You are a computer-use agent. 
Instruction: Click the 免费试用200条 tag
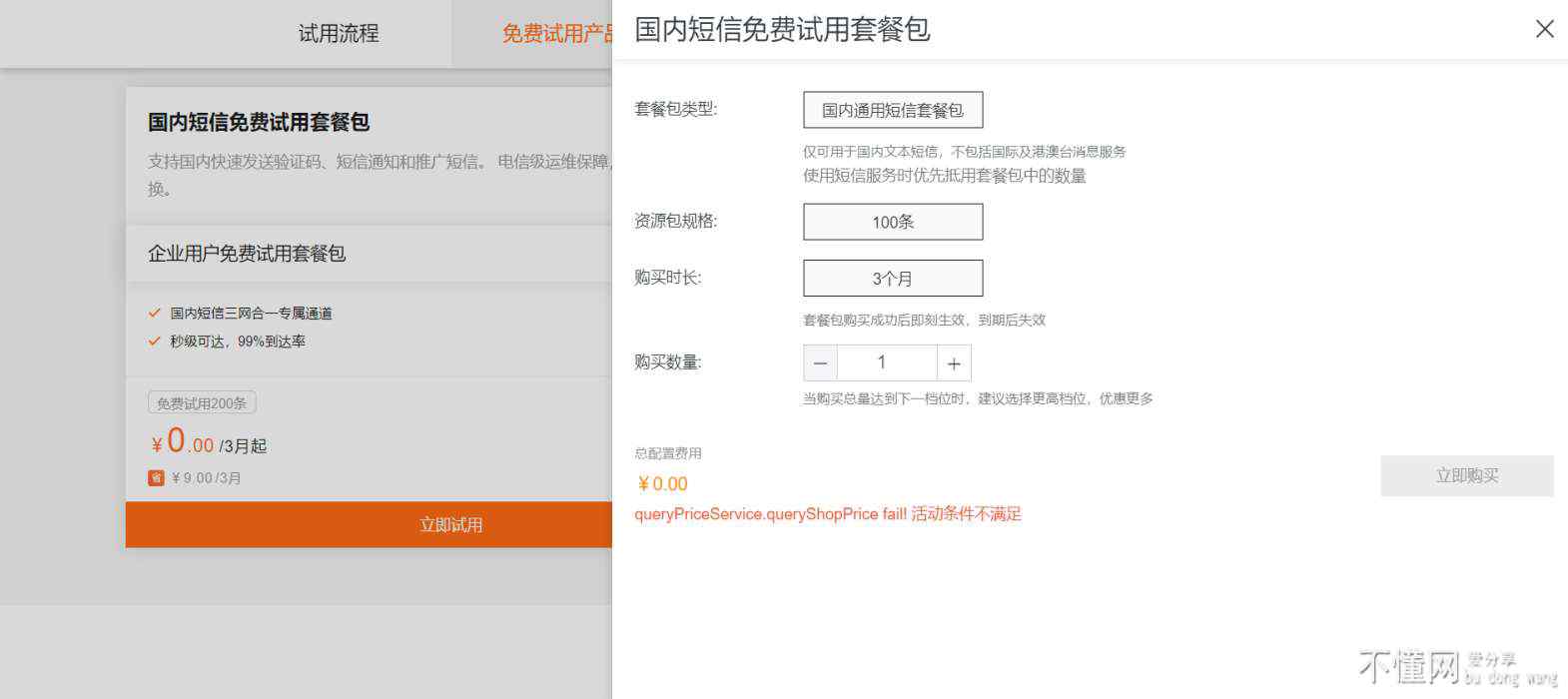coord(202,403)
